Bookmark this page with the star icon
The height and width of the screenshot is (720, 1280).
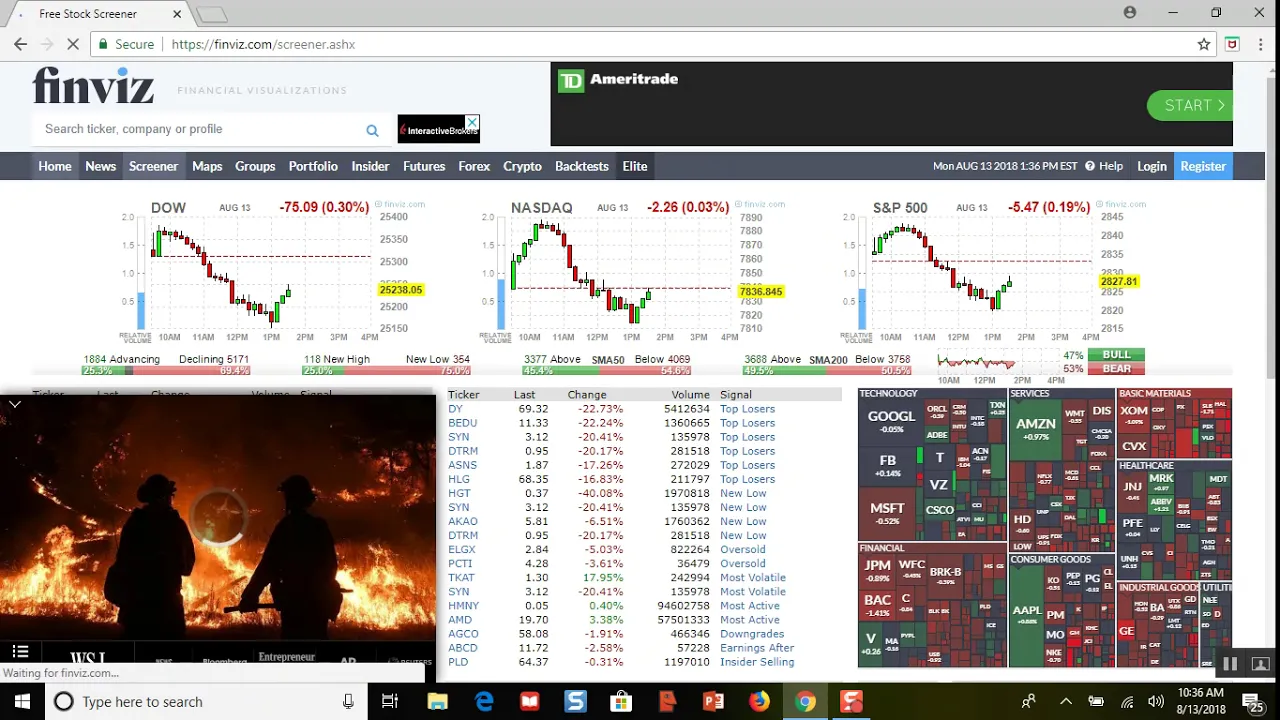pos(1204,44)
